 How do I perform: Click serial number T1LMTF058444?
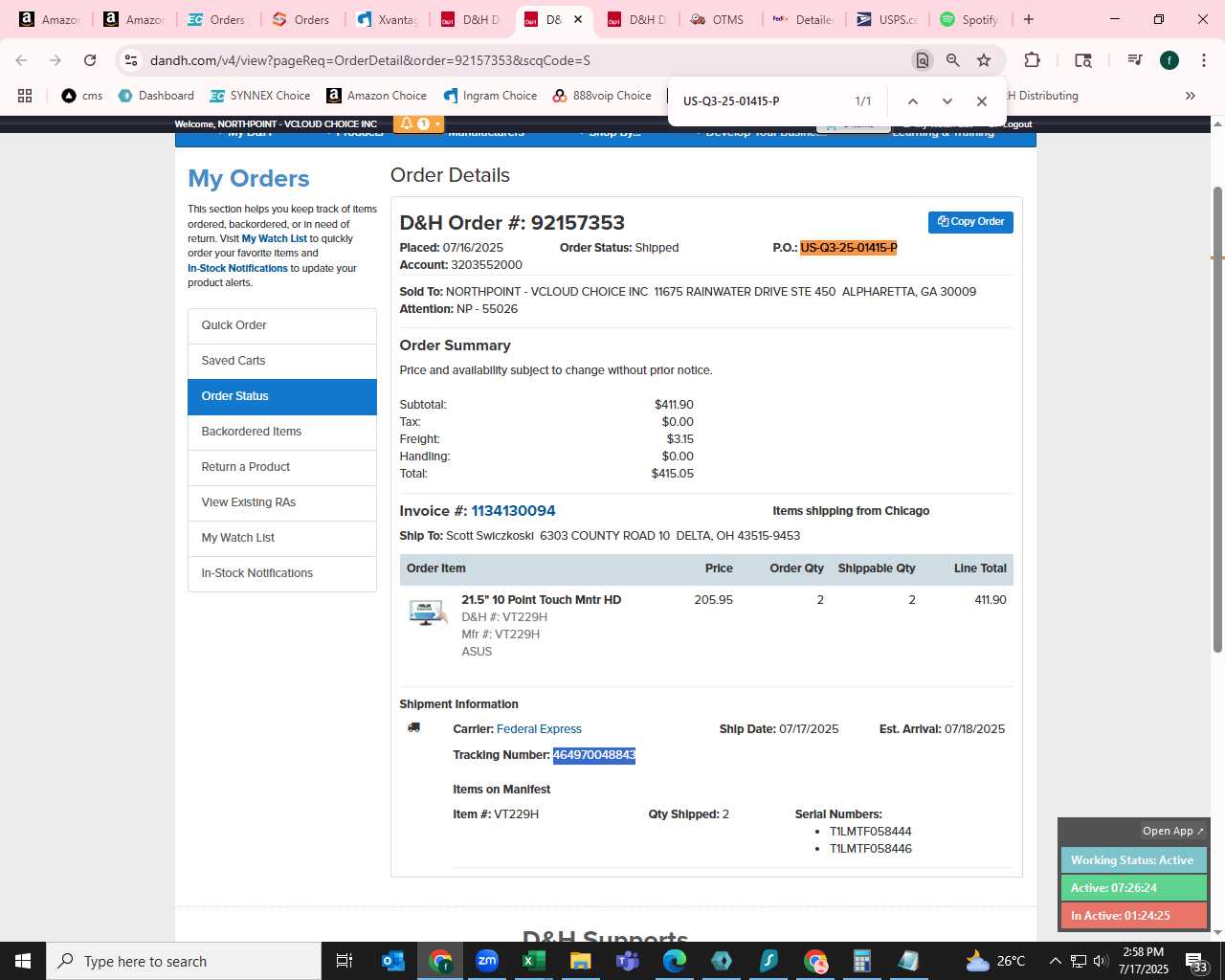tap(870, 832)
